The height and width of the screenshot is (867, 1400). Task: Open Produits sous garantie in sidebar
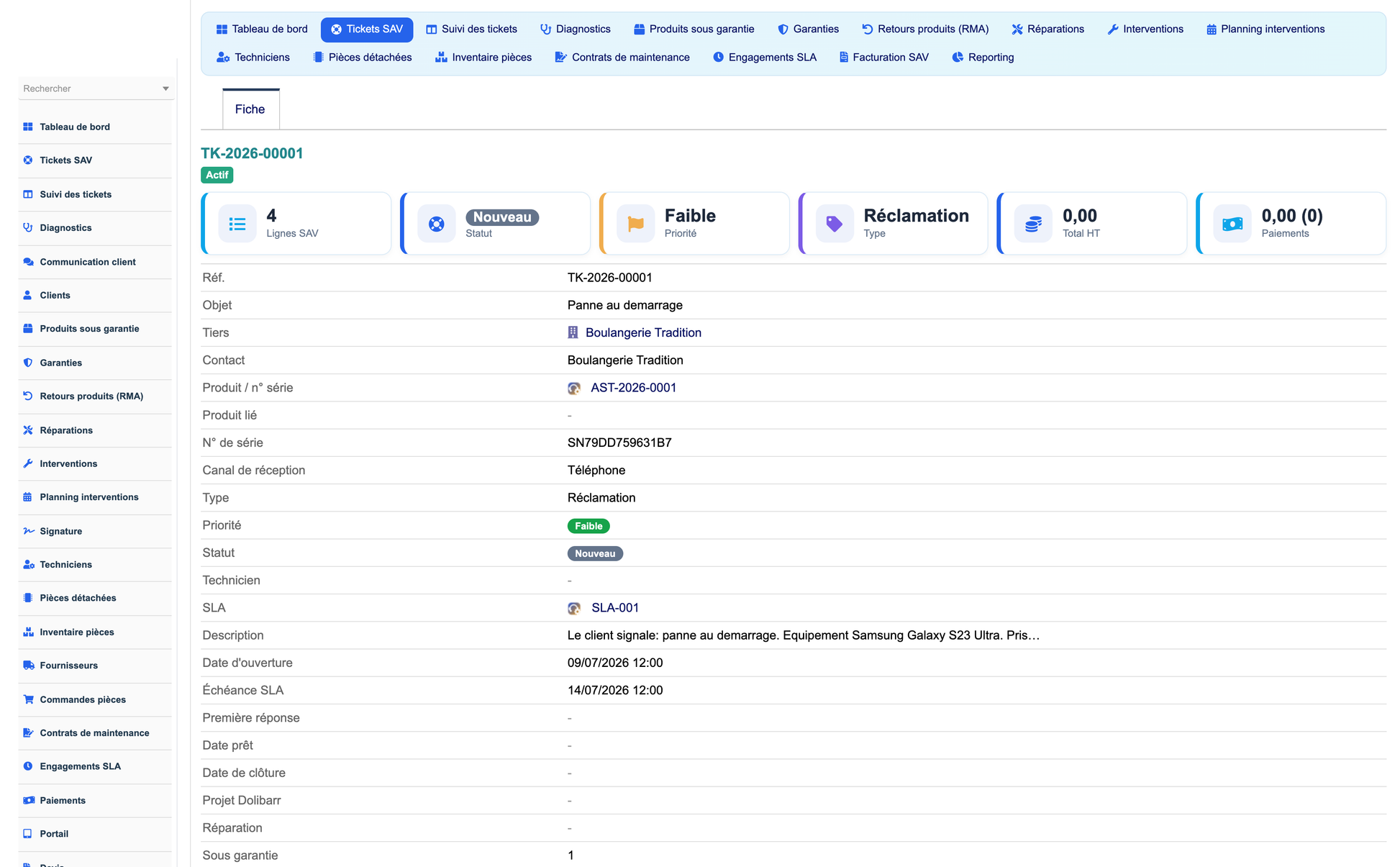pos(89,329)
